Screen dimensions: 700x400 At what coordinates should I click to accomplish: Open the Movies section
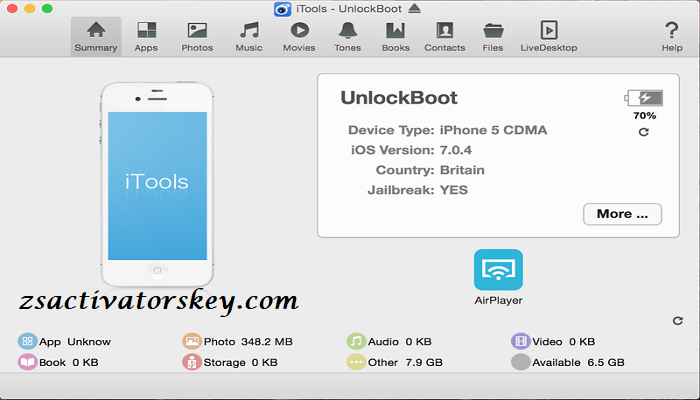(x=299, y=37)
